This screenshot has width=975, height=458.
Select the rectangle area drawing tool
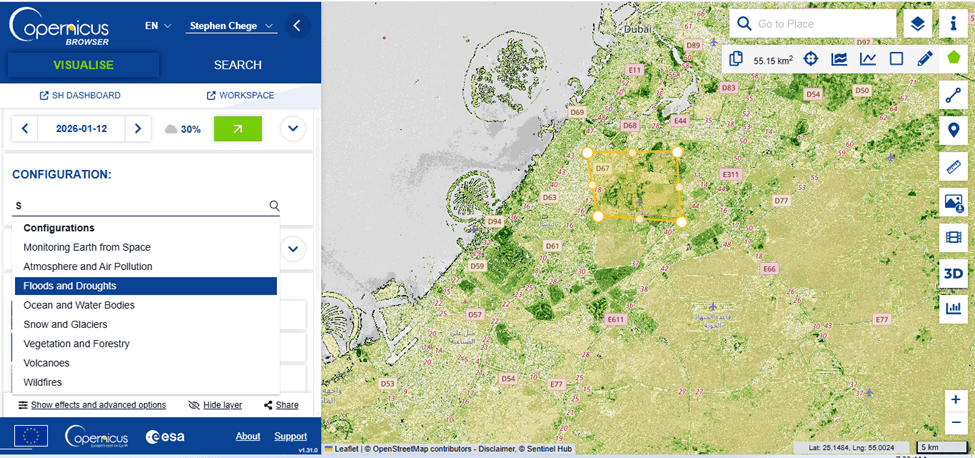[896, 59]
